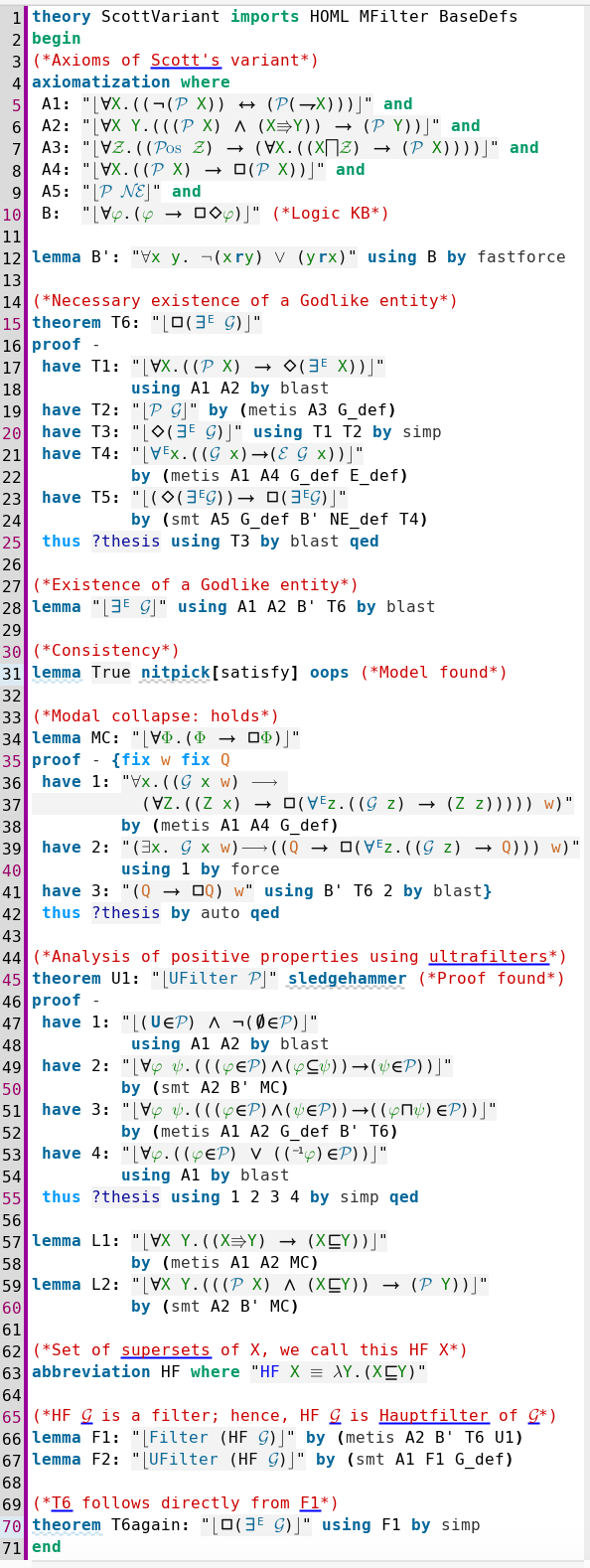This screenshot has width=590, height=1568.
Task: Click gutter line number 13
Action: coord(12,279)
